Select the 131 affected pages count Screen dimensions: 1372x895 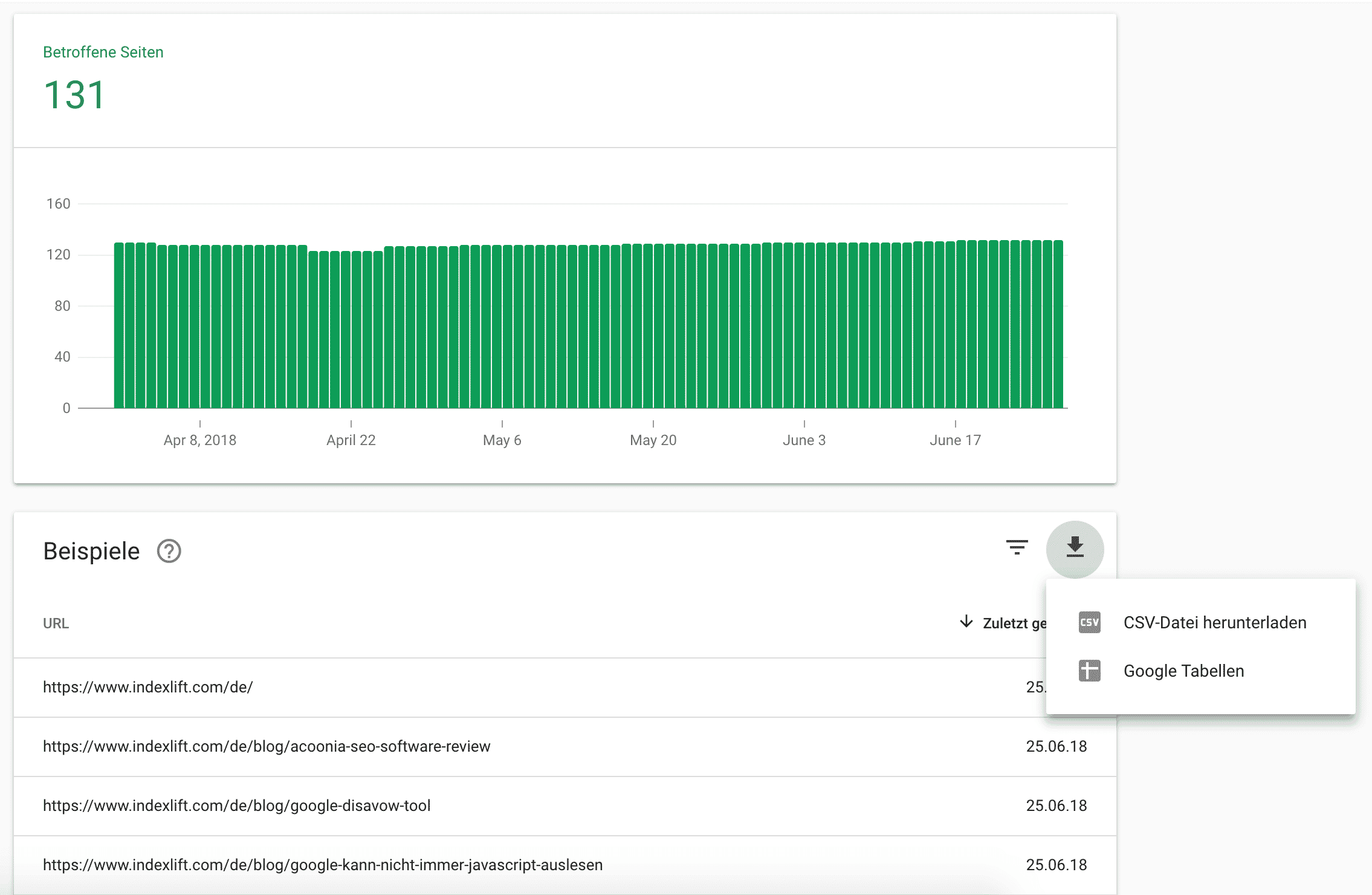tap(75, 96)
